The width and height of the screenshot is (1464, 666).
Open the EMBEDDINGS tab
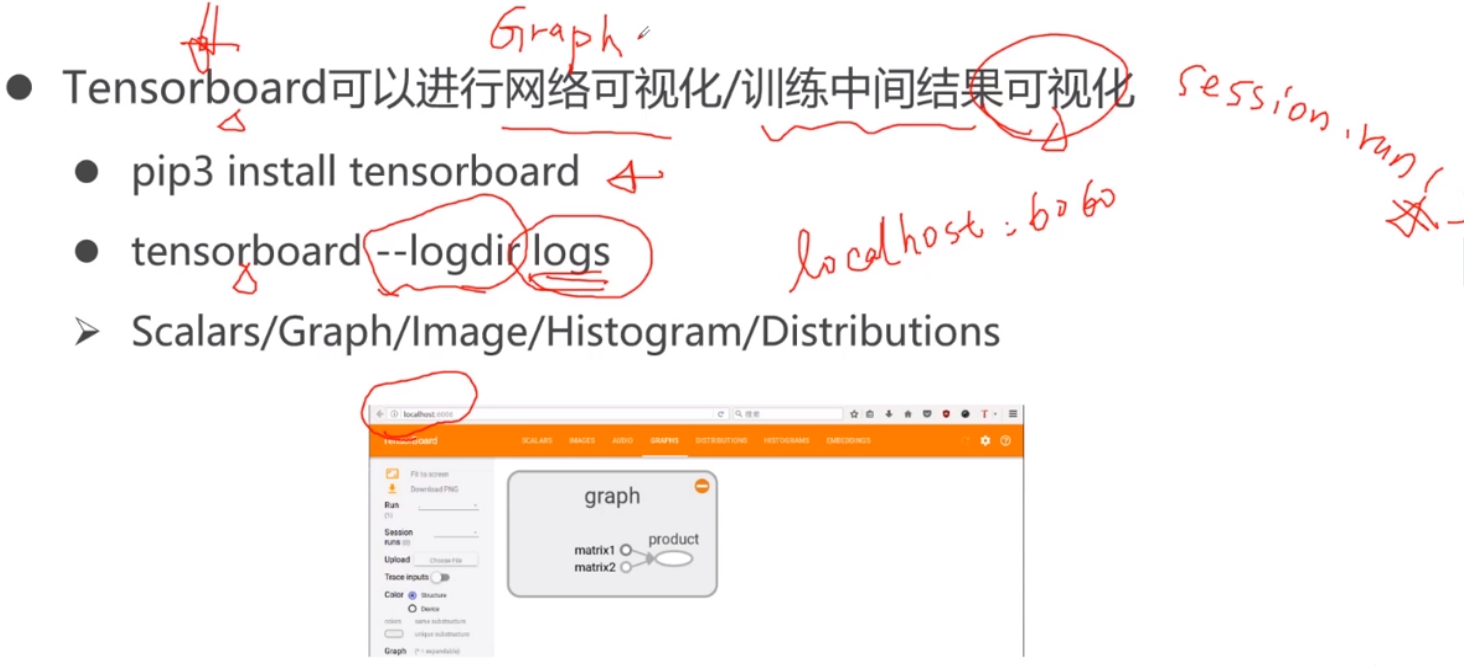coord(848,441)
